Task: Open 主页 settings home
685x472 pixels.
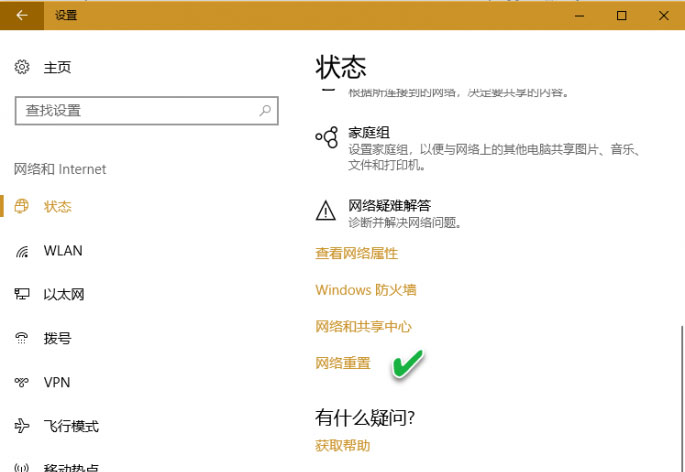Action: 57,67
